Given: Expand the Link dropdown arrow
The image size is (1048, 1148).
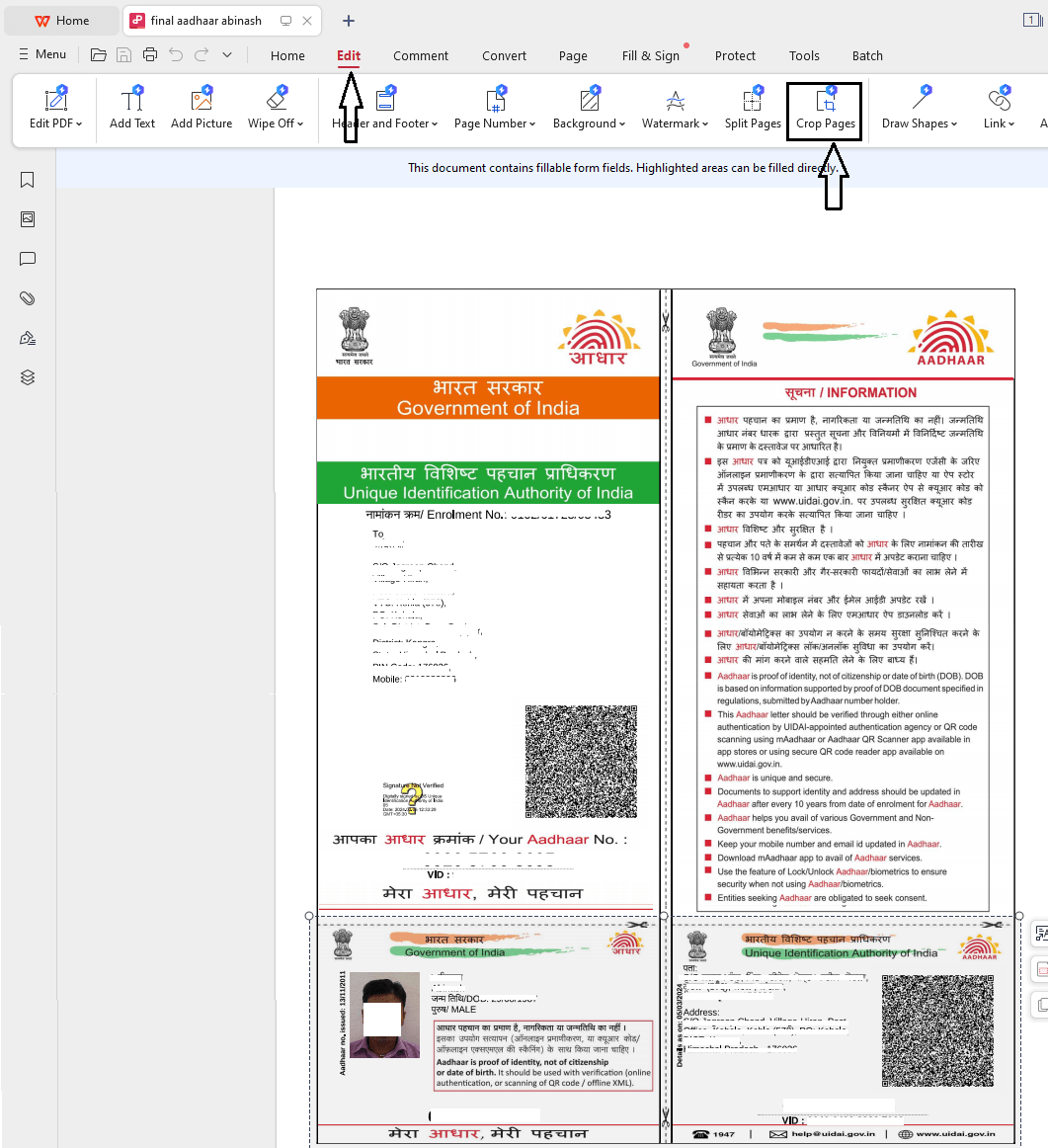Looking at the screenshot, I should click(1011, 124).
